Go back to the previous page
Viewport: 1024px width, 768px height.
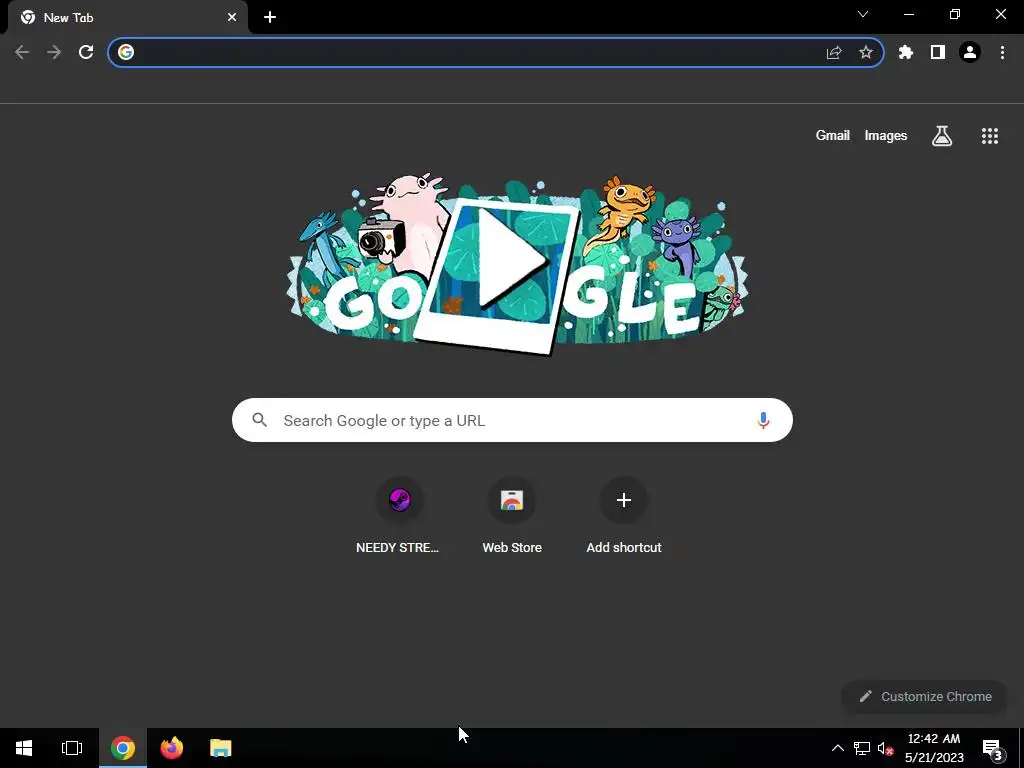pyautogui.click(x=22, y=52)
